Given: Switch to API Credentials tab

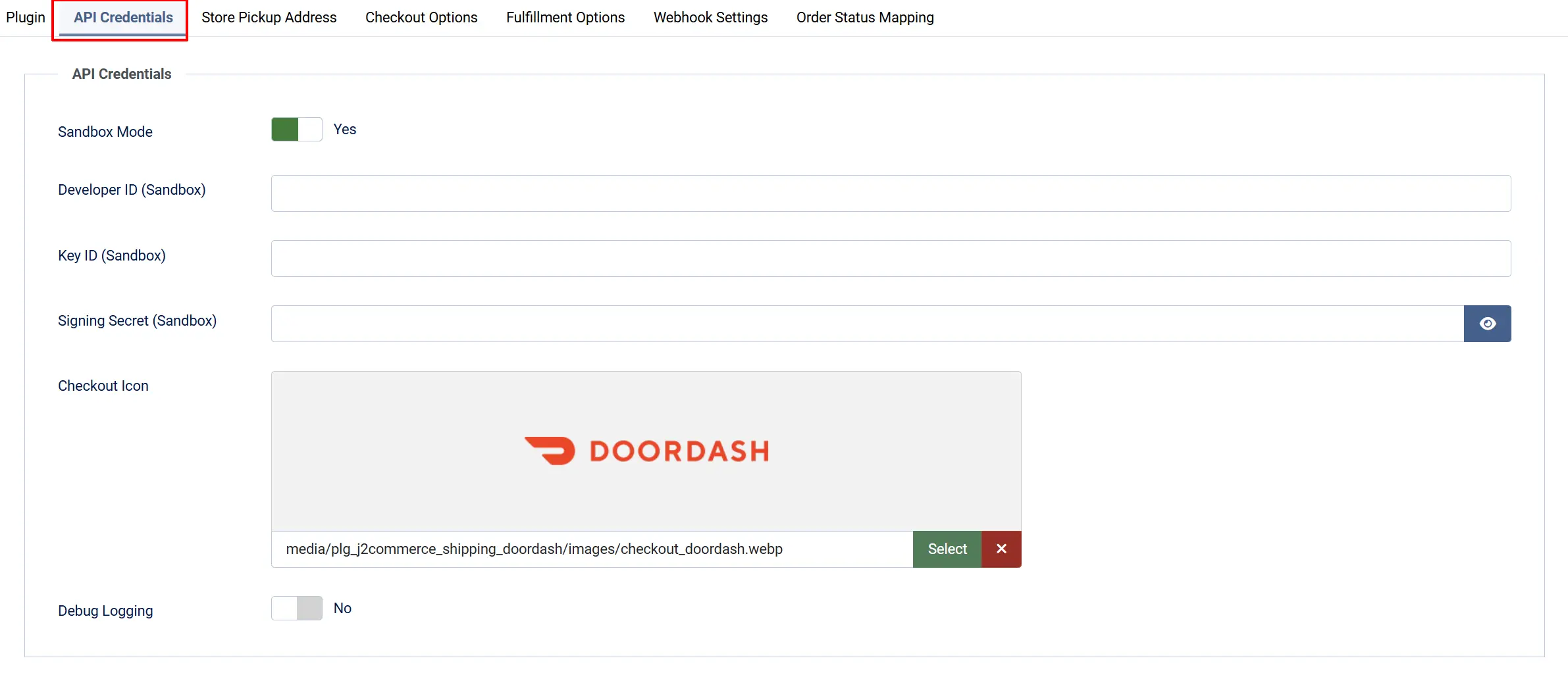Looking at the screenshot, I should (x=123, y=18).
